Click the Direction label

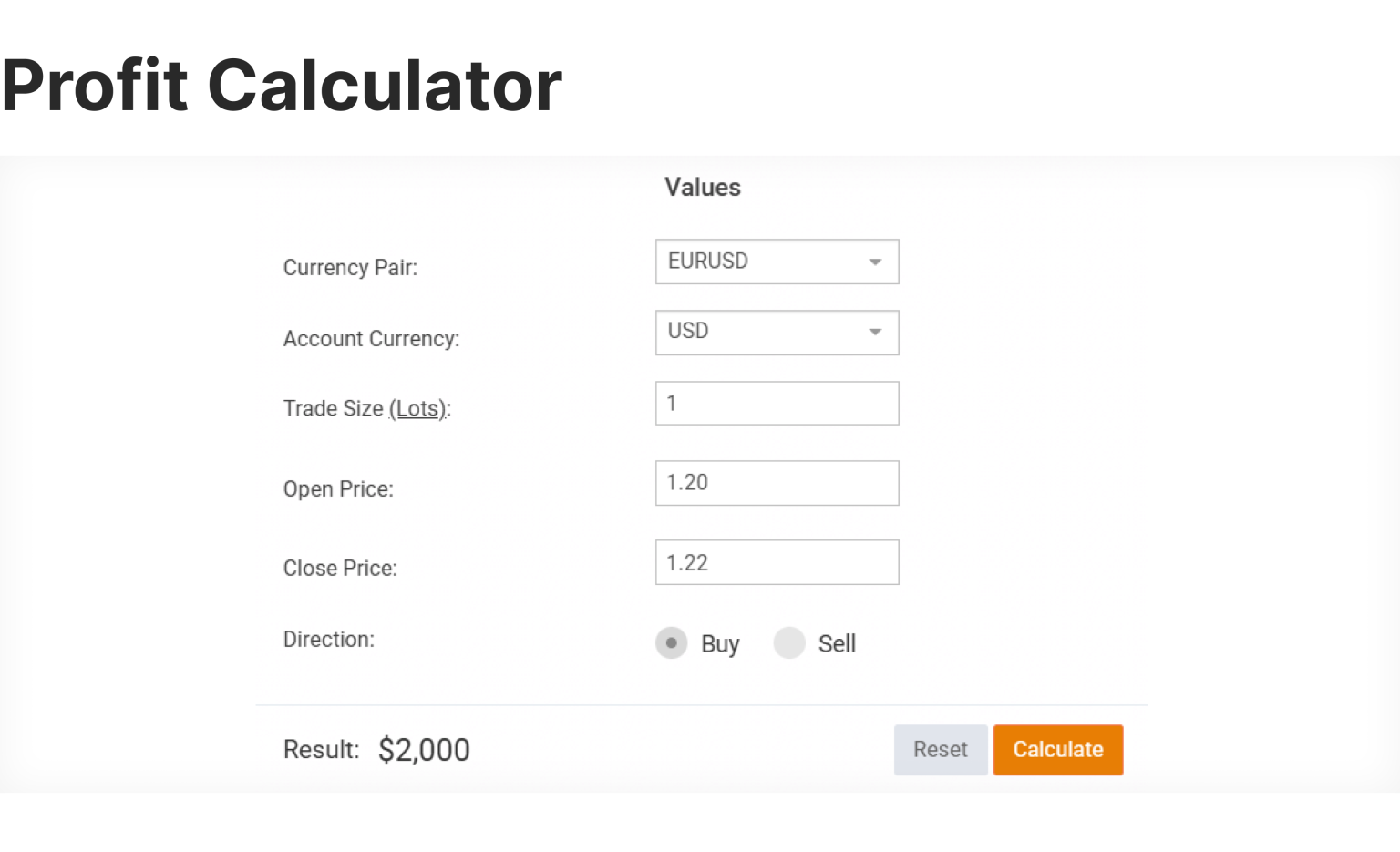coord(328,639)
